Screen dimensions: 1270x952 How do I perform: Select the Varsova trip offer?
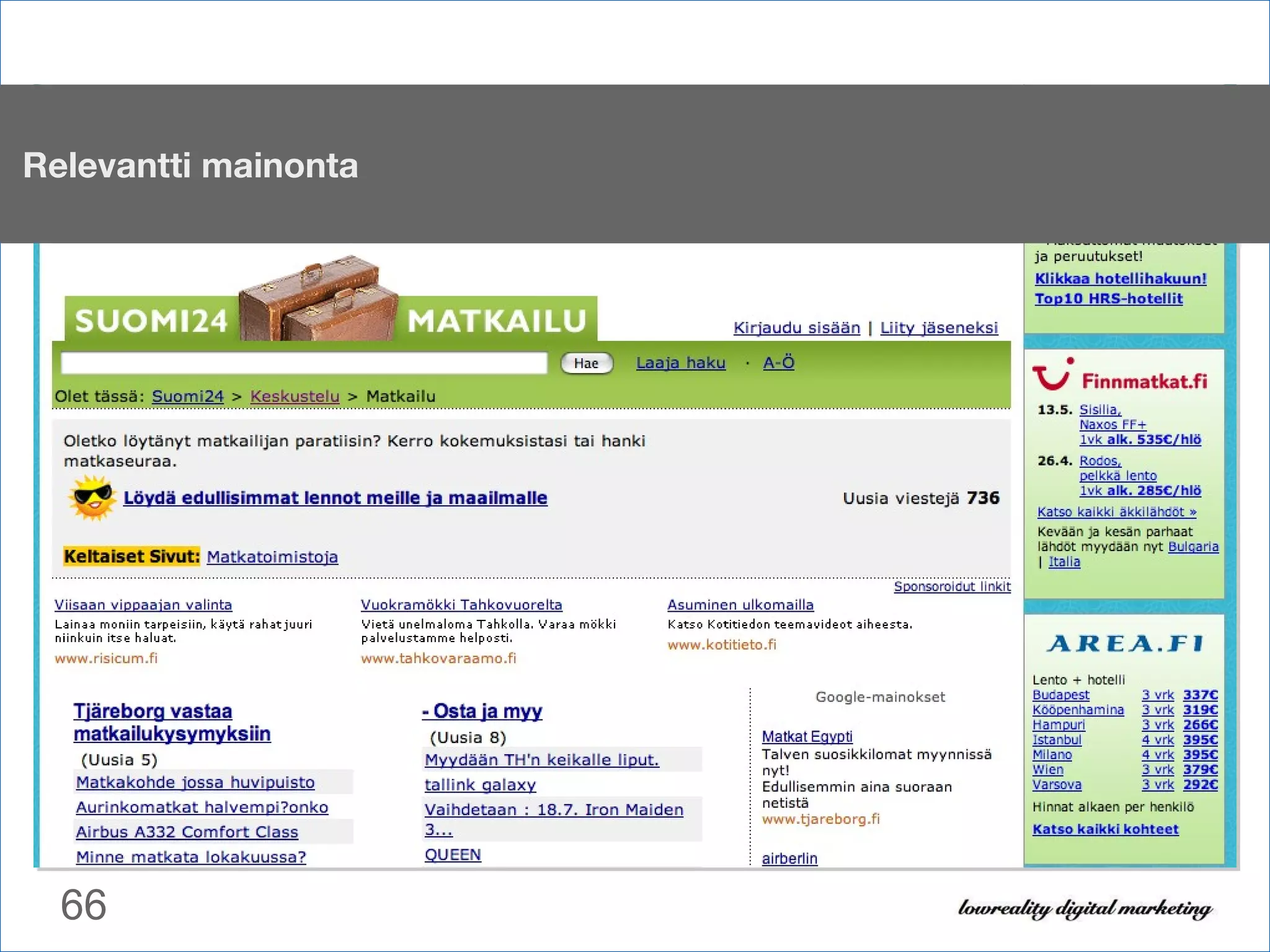click(1057, 785)
